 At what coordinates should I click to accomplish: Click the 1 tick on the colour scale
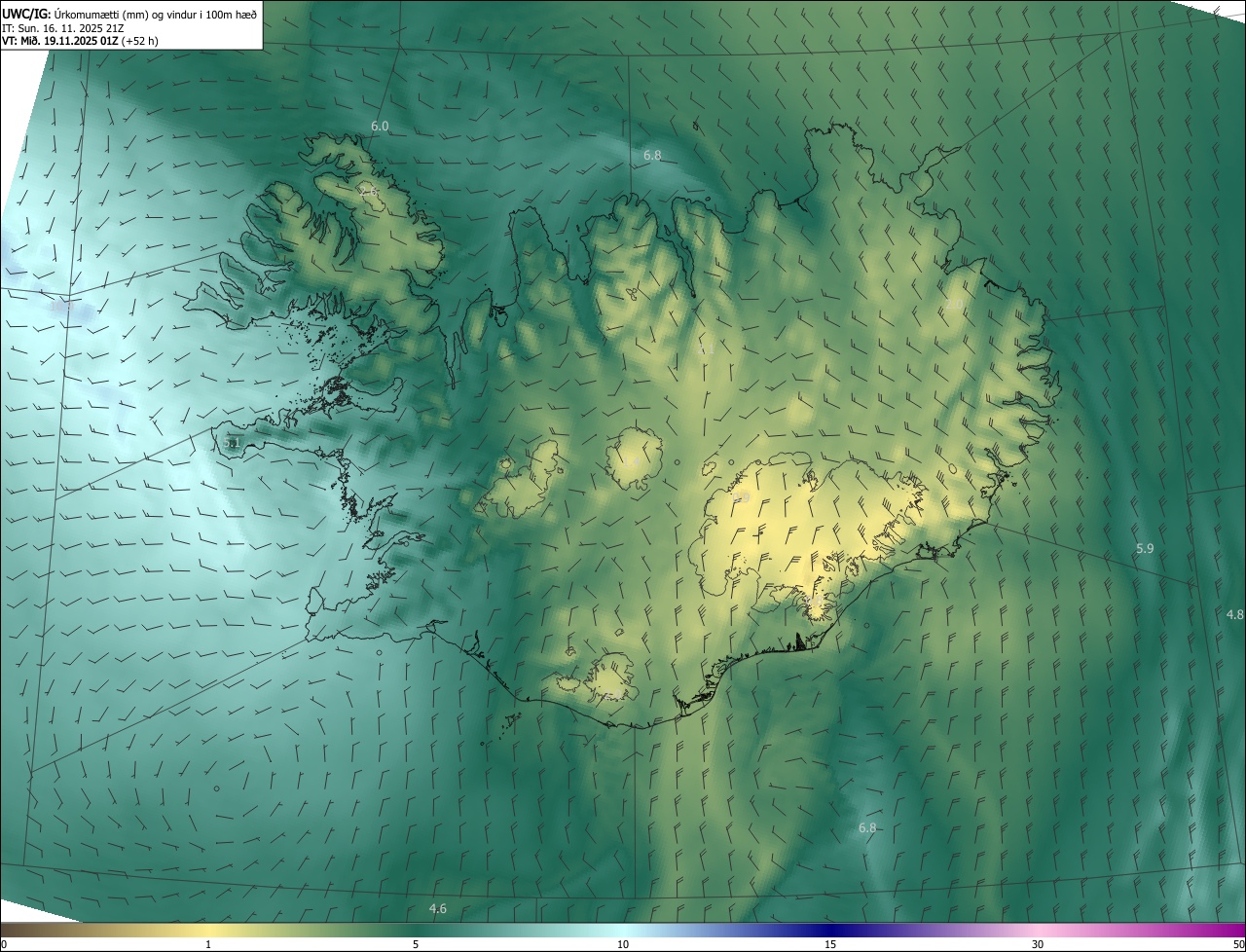[208, 944]
